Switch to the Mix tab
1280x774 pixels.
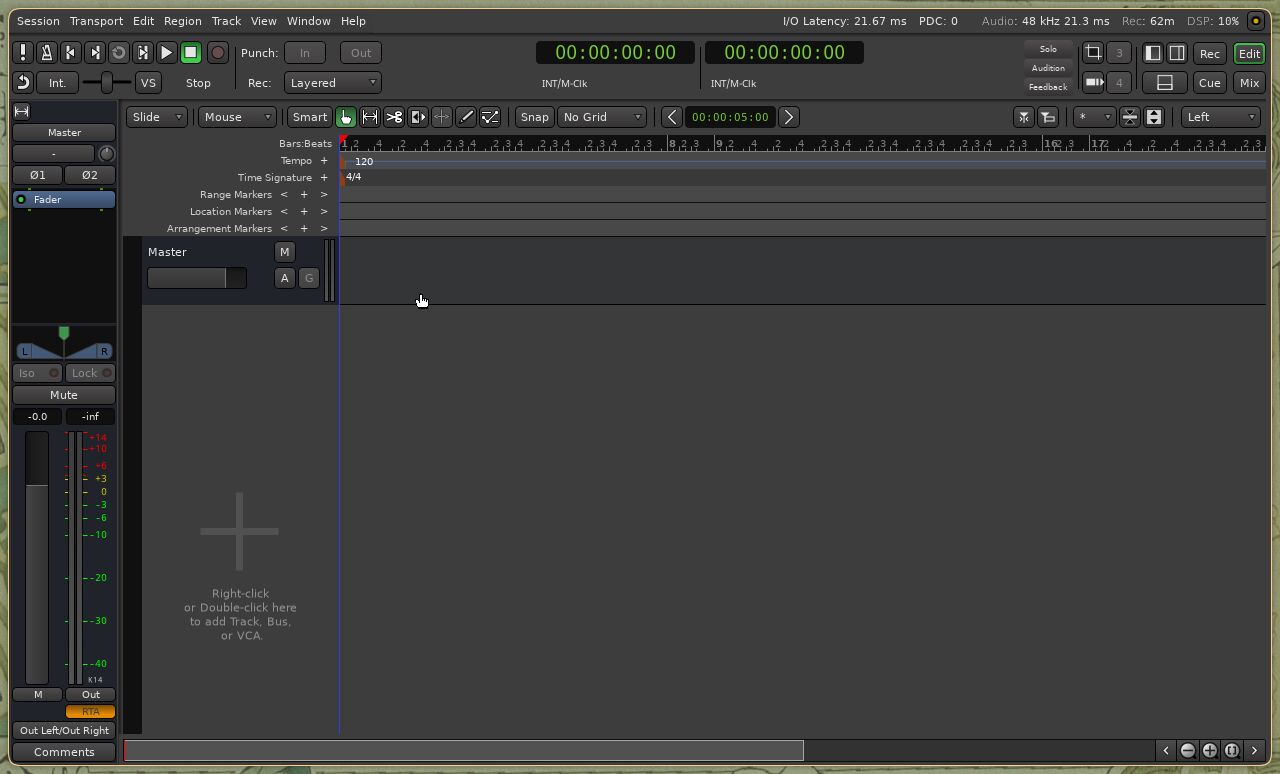[1249, 83]
